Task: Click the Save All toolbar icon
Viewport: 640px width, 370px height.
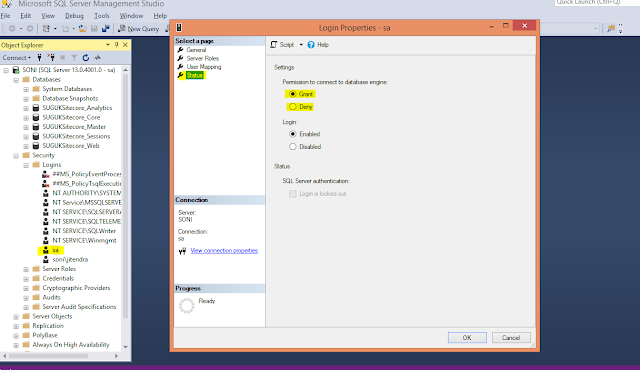Action: coord(106,29)
